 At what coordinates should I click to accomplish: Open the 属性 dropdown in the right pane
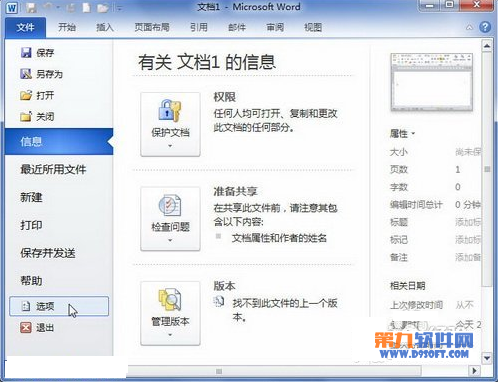[x=402, y=134]
